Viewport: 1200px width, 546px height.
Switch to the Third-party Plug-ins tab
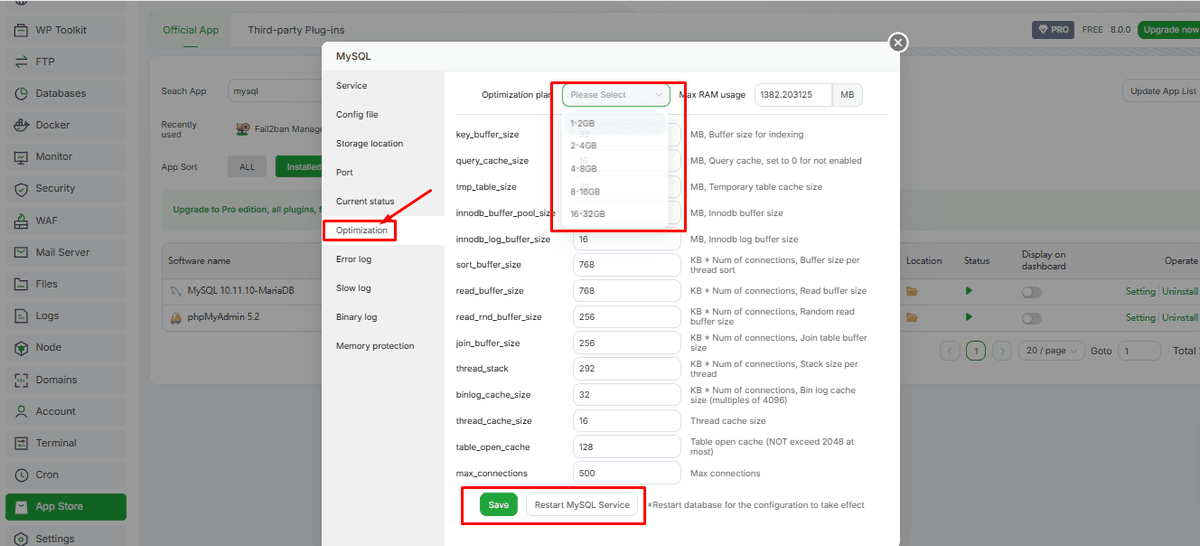tap(296, 30)
